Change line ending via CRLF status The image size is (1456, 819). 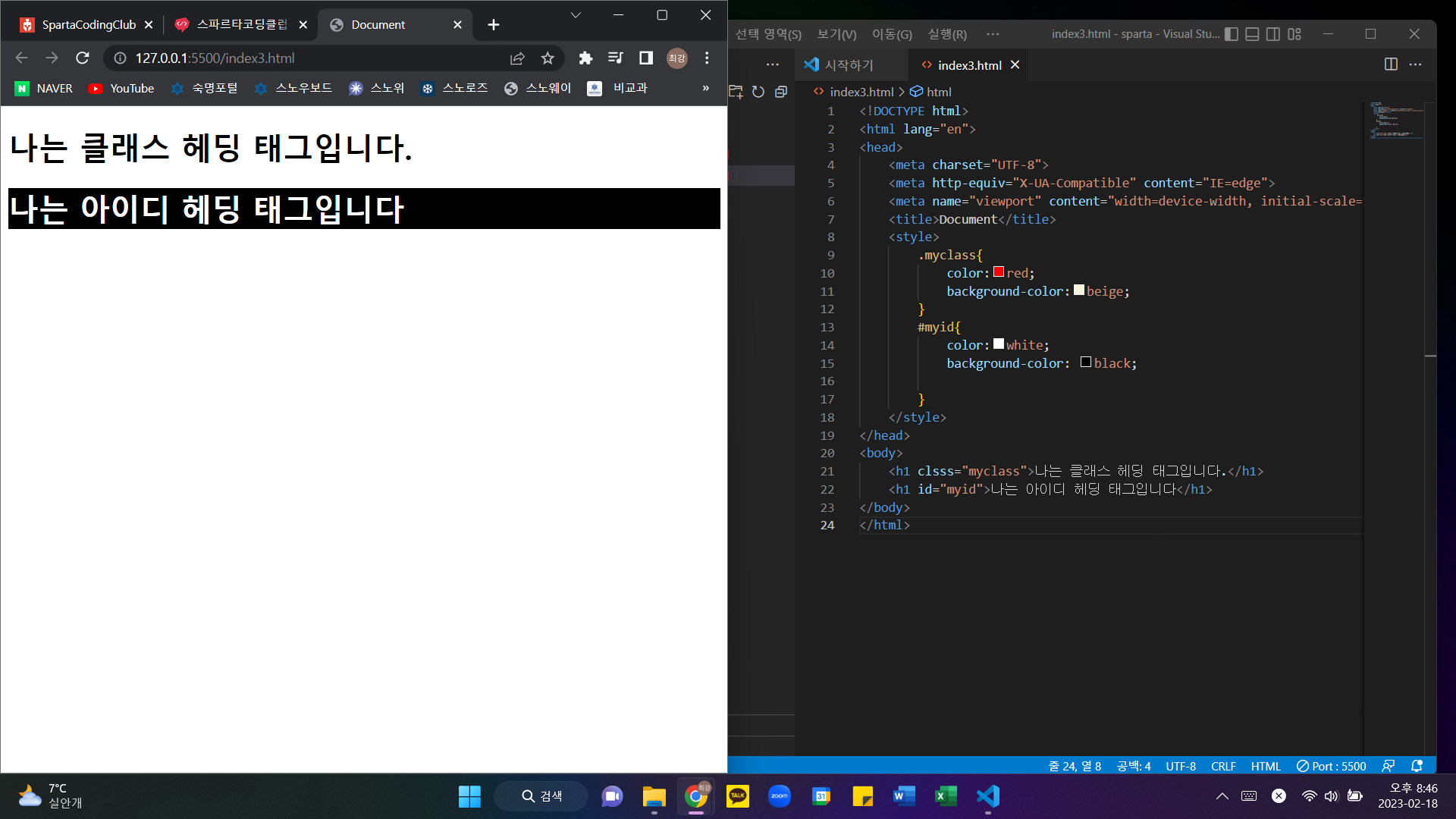coord(1223,766)
